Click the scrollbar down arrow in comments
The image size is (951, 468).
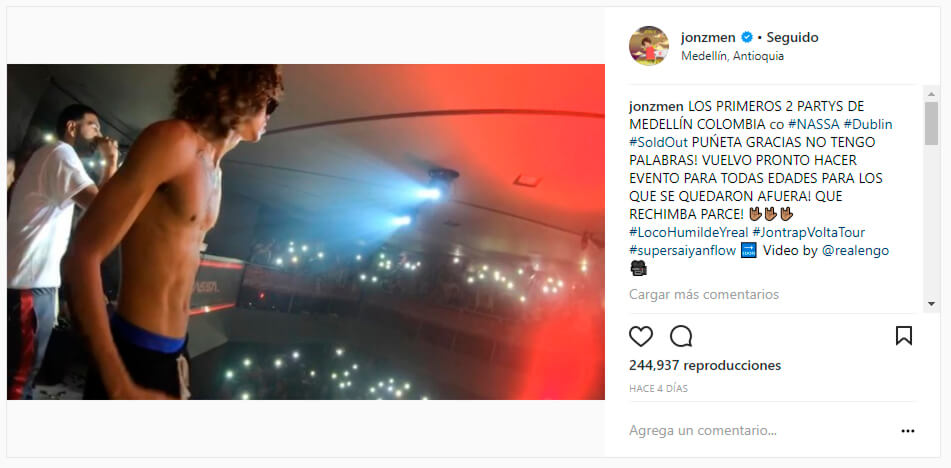pos(931,304)
